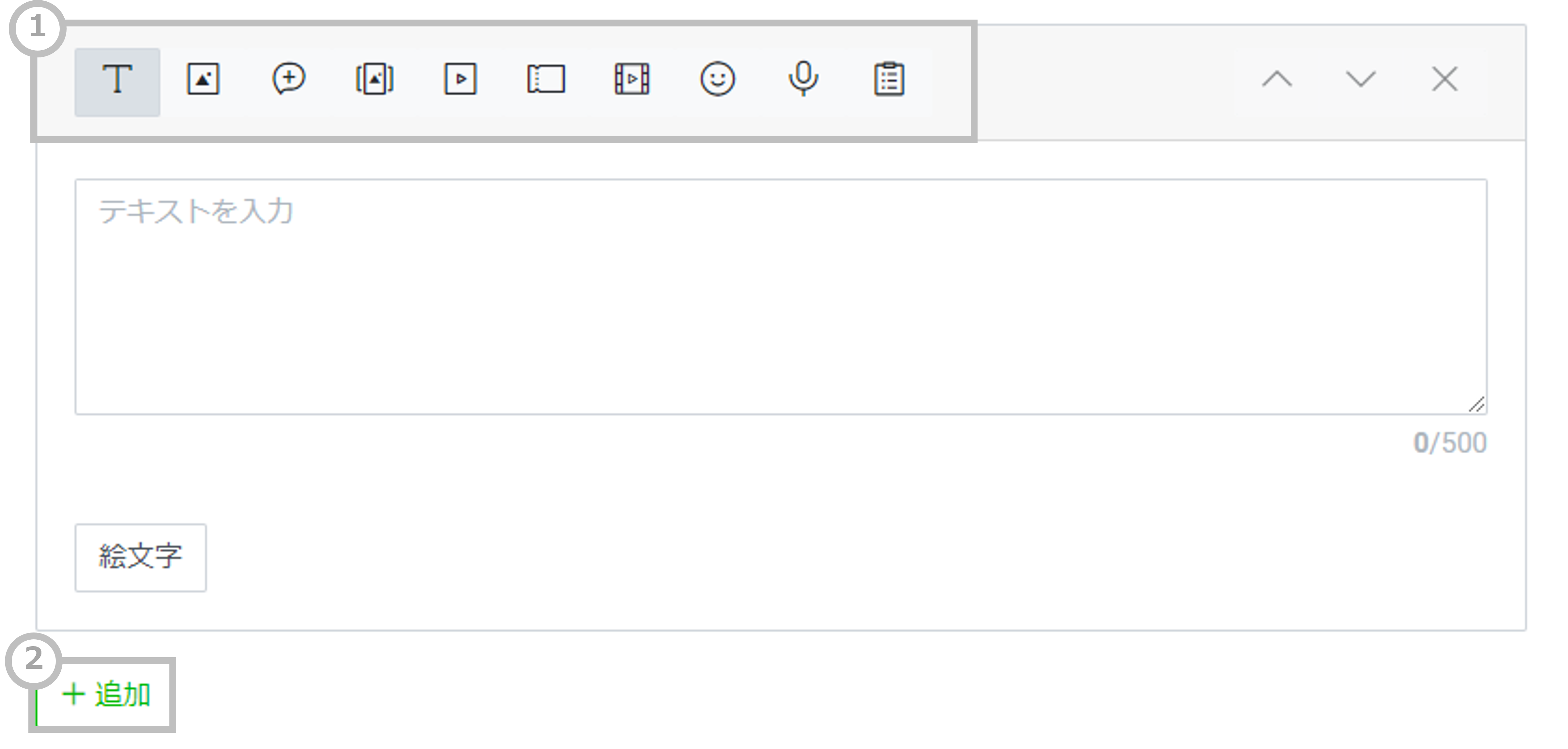Choose the clipboard survey icon

889,79
